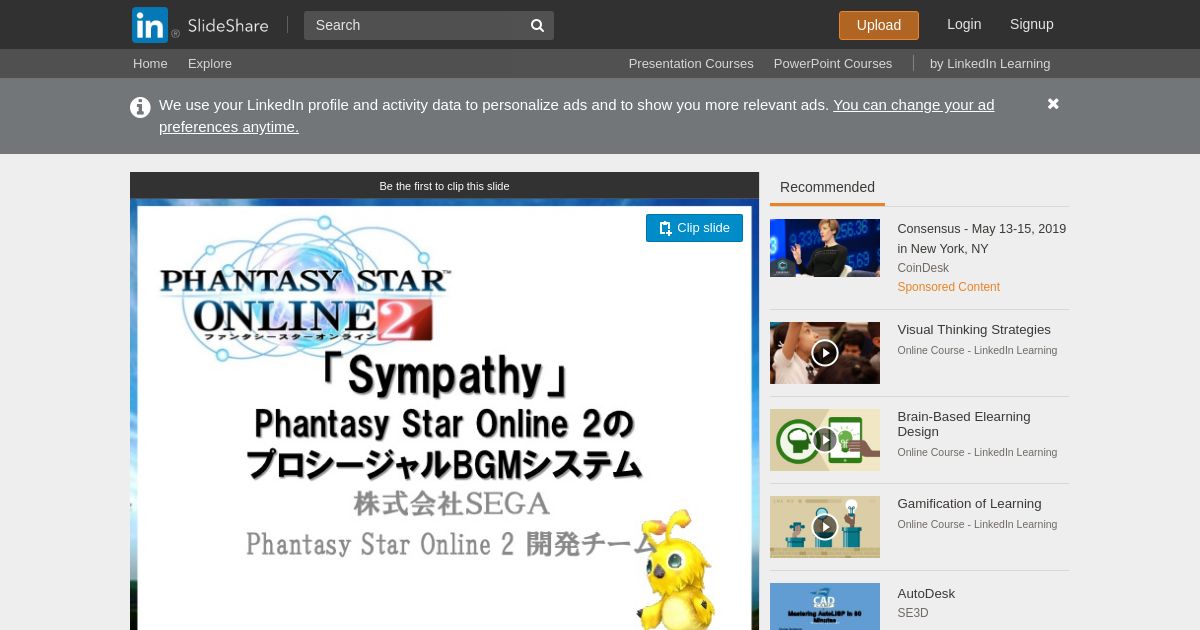Open PowerPoint Courses menu link
This screenshot has height=630, width=1200.
(x=833, y=63)
